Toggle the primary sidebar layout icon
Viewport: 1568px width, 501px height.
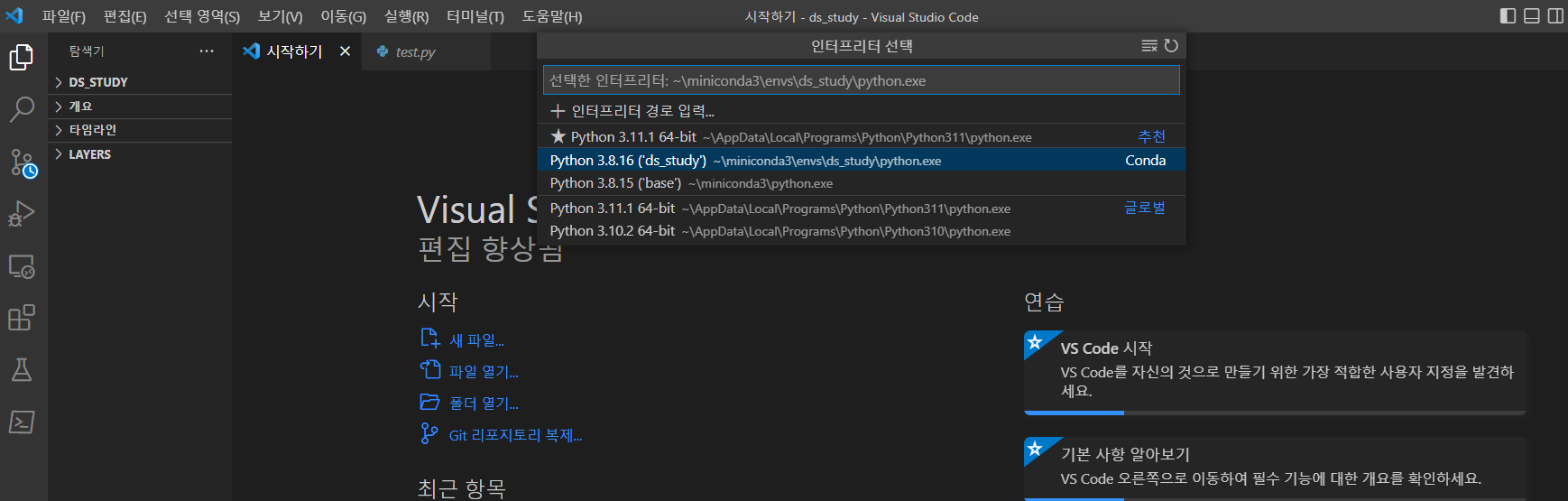pos(1508,16)
